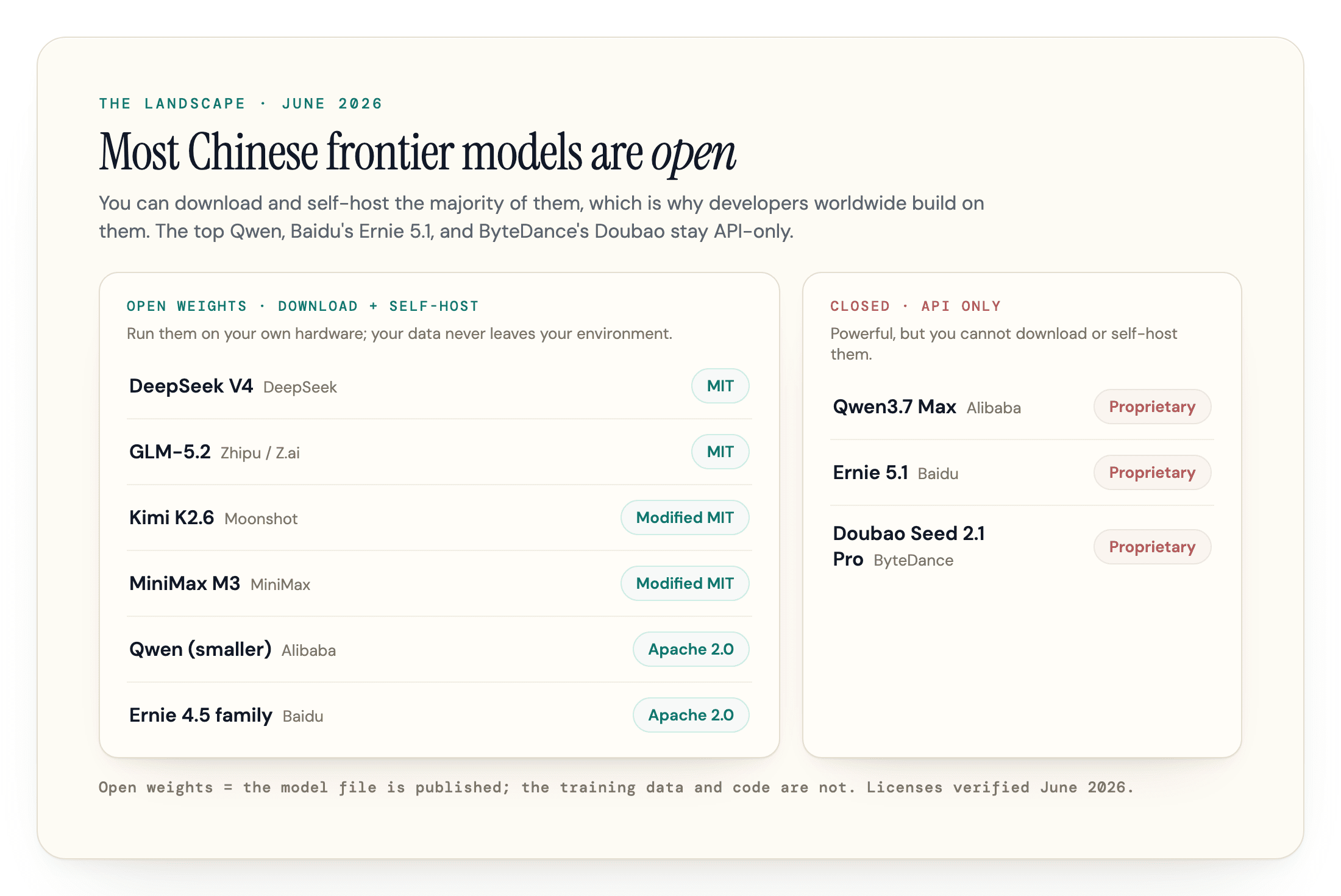Click the MiniMax vendor label
This screenshot has height=896, width=1341.
(280, 585)
